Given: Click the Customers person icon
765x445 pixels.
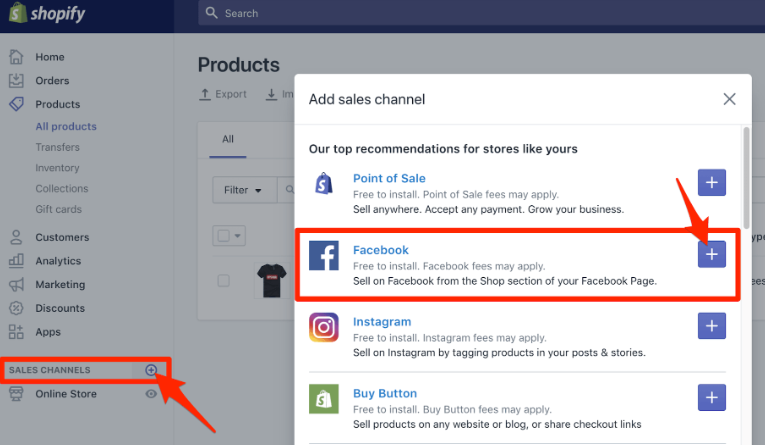Looking at the screenshot, I should (x=16, y=237).
